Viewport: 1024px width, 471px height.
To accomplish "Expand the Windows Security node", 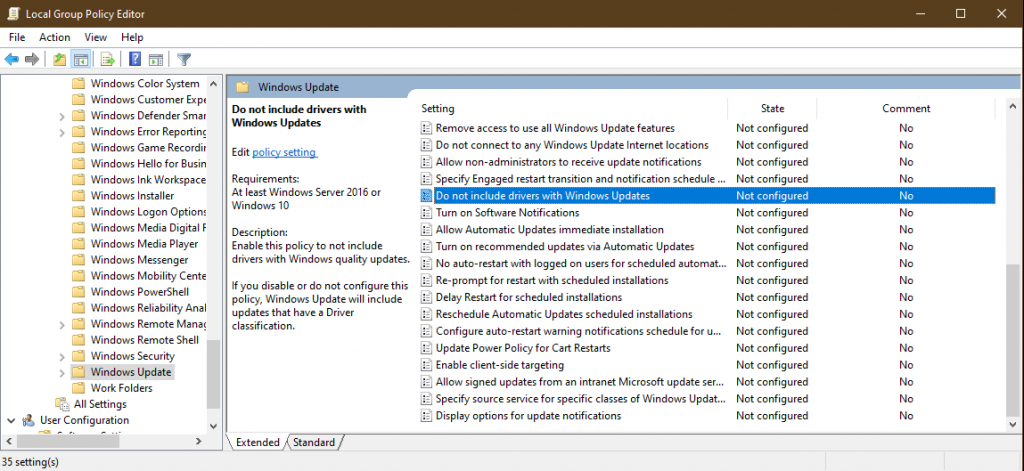I will [62, 356].
